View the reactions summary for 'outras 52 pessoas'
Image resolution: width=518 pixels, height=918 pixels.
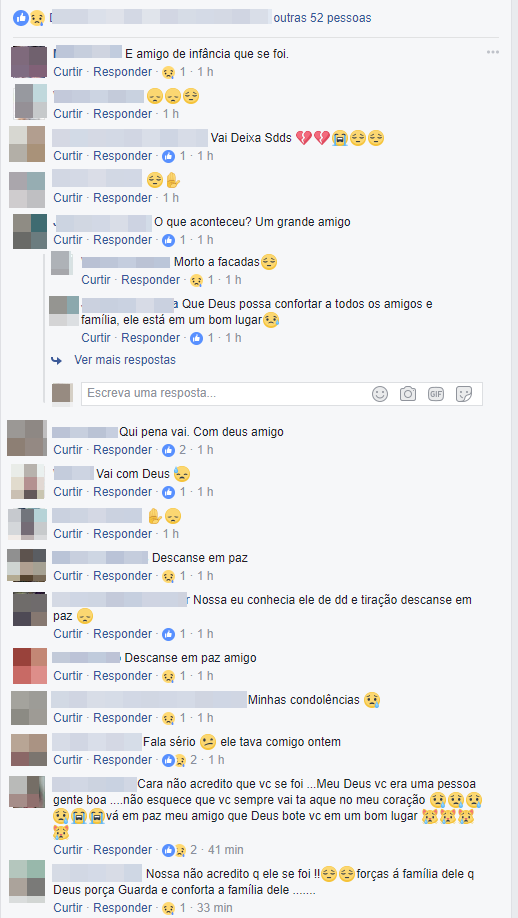tap(322, 18)
